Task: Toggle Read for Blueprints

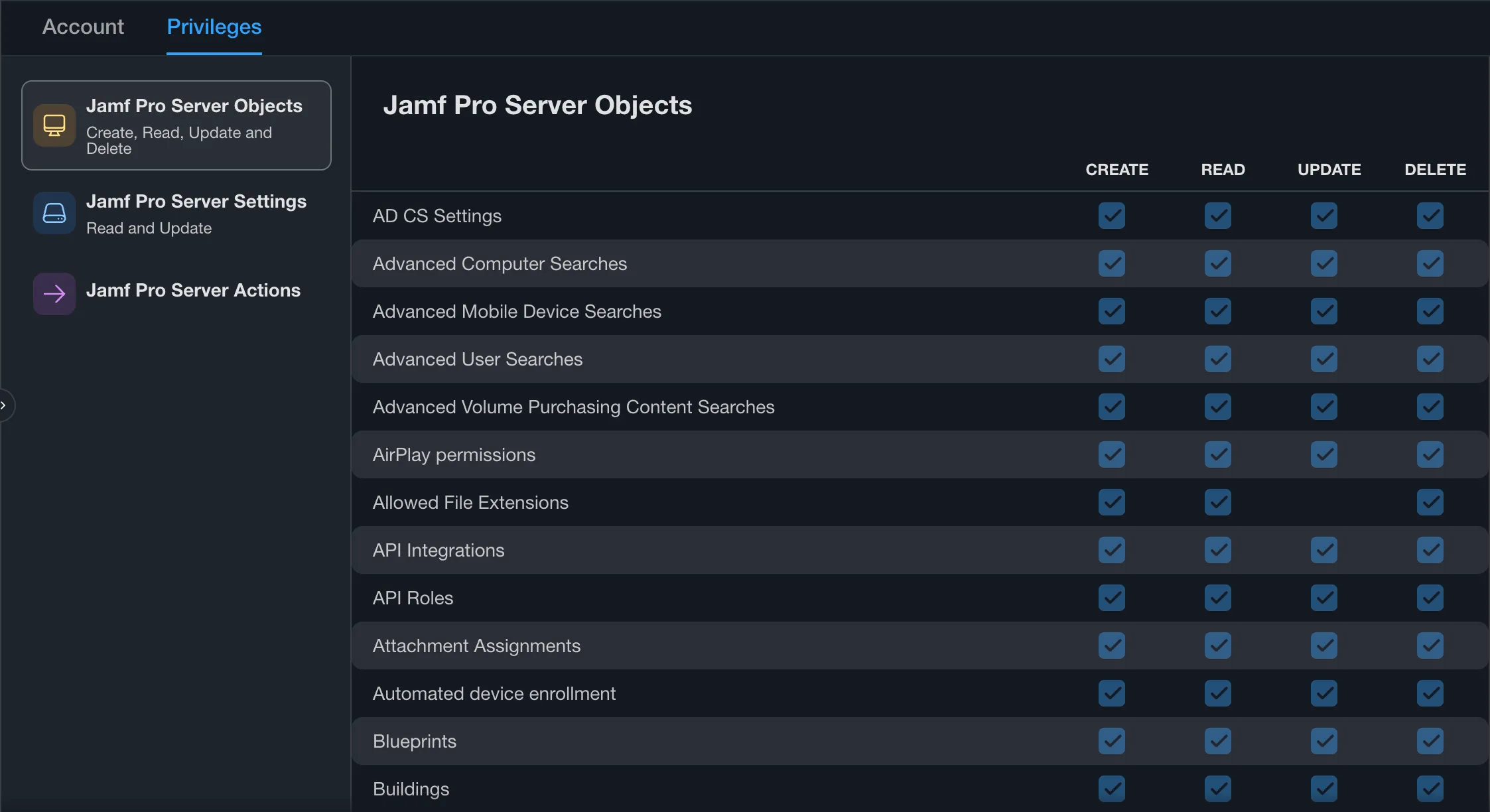Action: click(1218, 741)
